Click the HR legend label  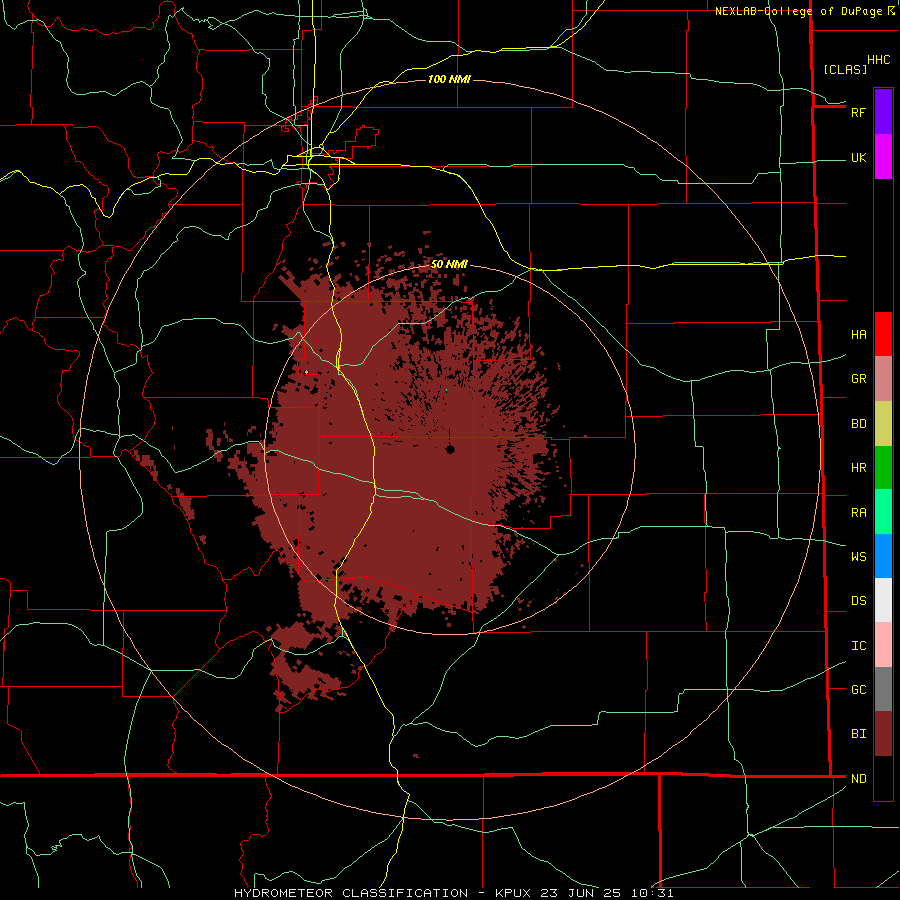click(858, 467)
